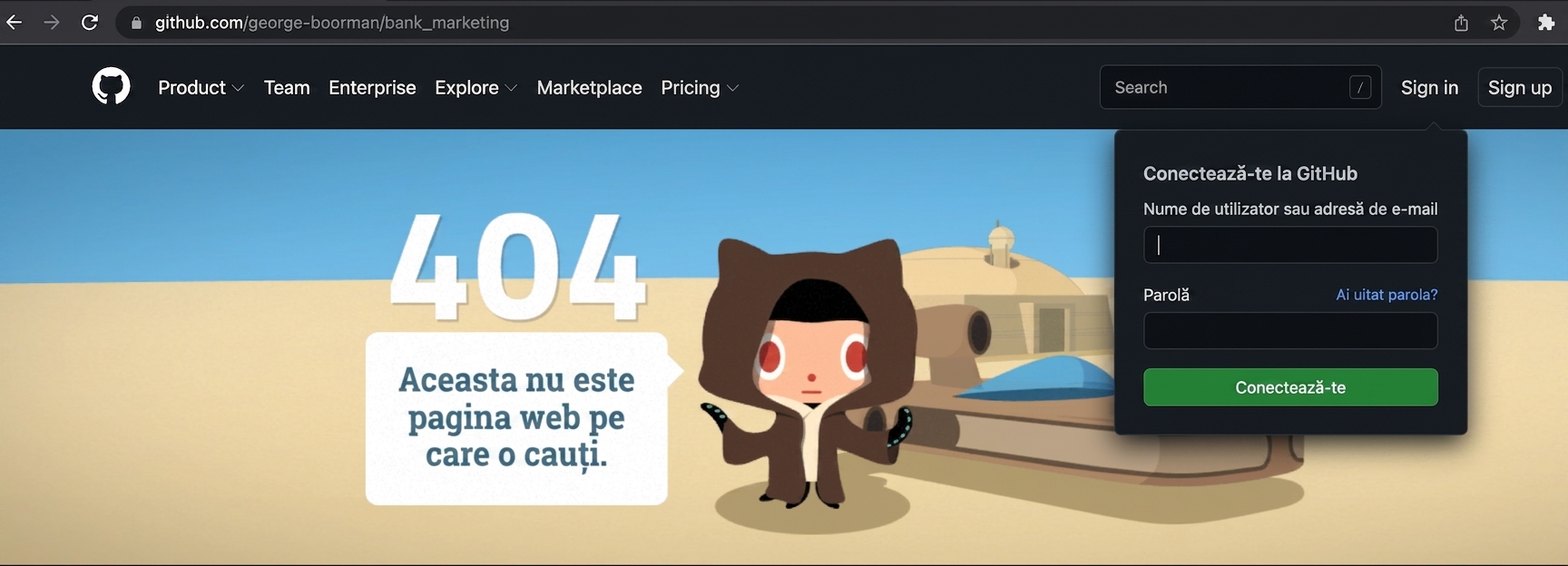Click the 404 heading text
Image resolution: width=1568 pixels, height=566 pixels.
coord(517,267)
